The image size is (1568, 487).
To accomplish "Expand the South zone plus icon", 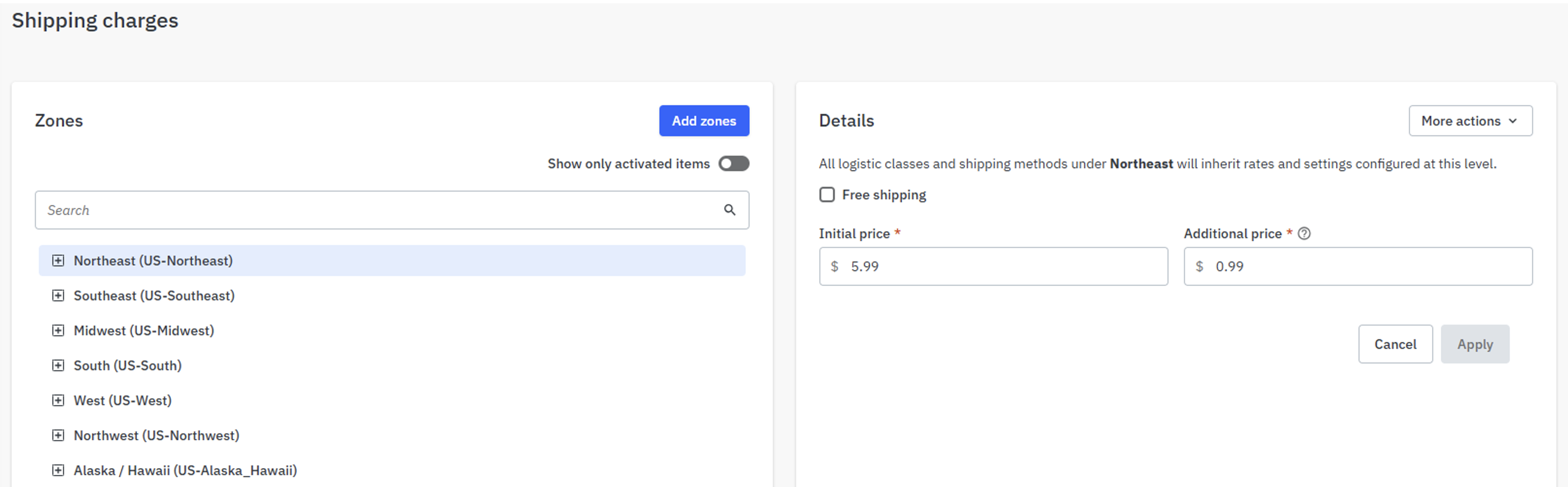I will click(58, 366).
